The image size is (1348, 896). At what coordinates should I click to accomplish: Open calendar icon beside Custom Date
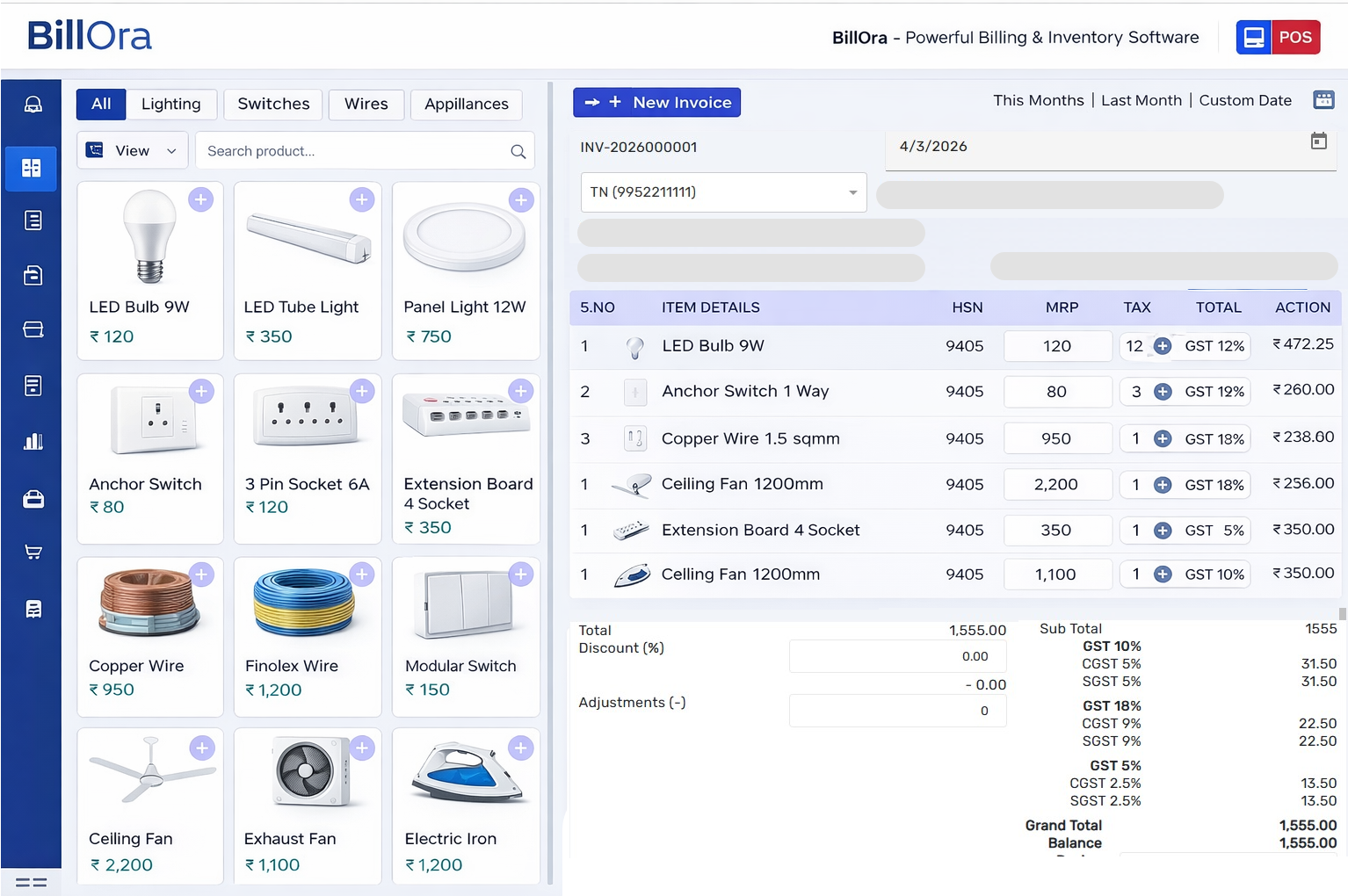point(1323,100)
